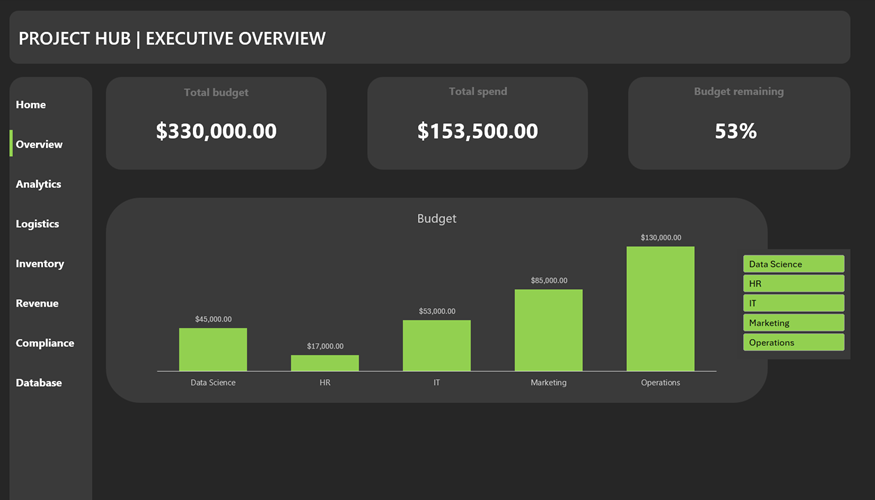Open the Revenue section
This screenshot has height=500, width=875.
click(x=37, y=304)
